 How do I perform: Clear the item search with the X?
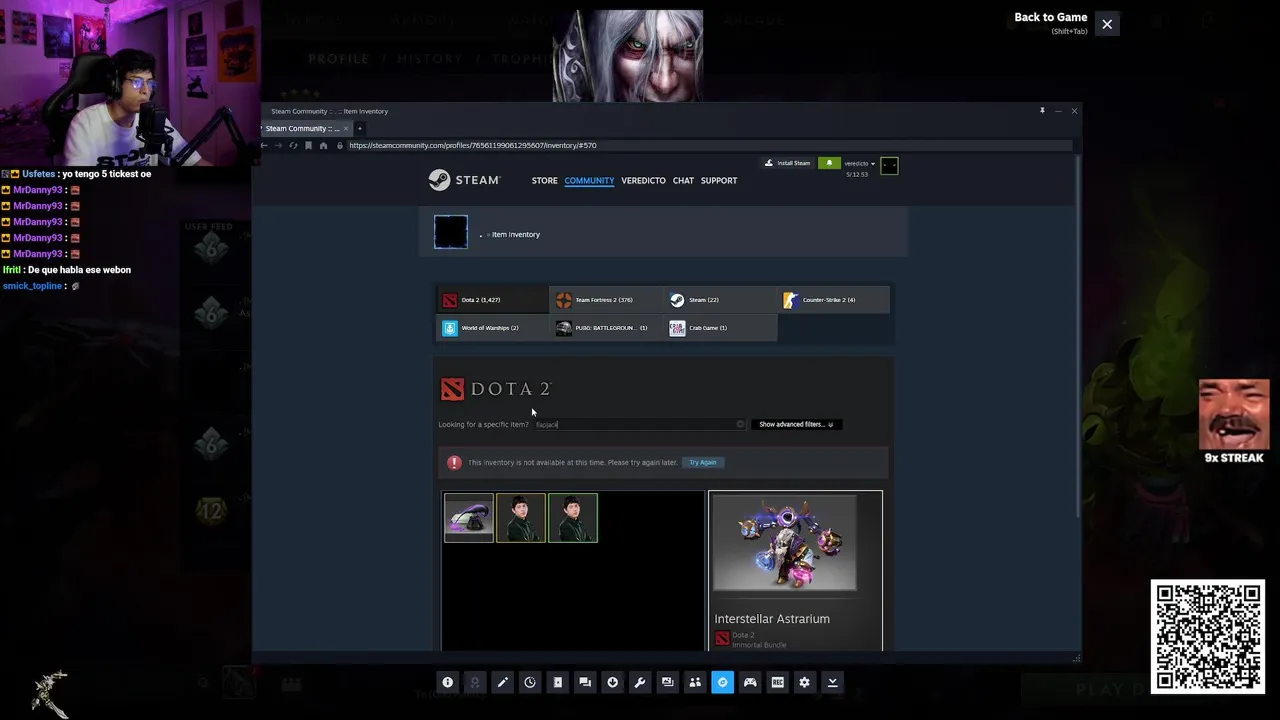tap(740, 424)
